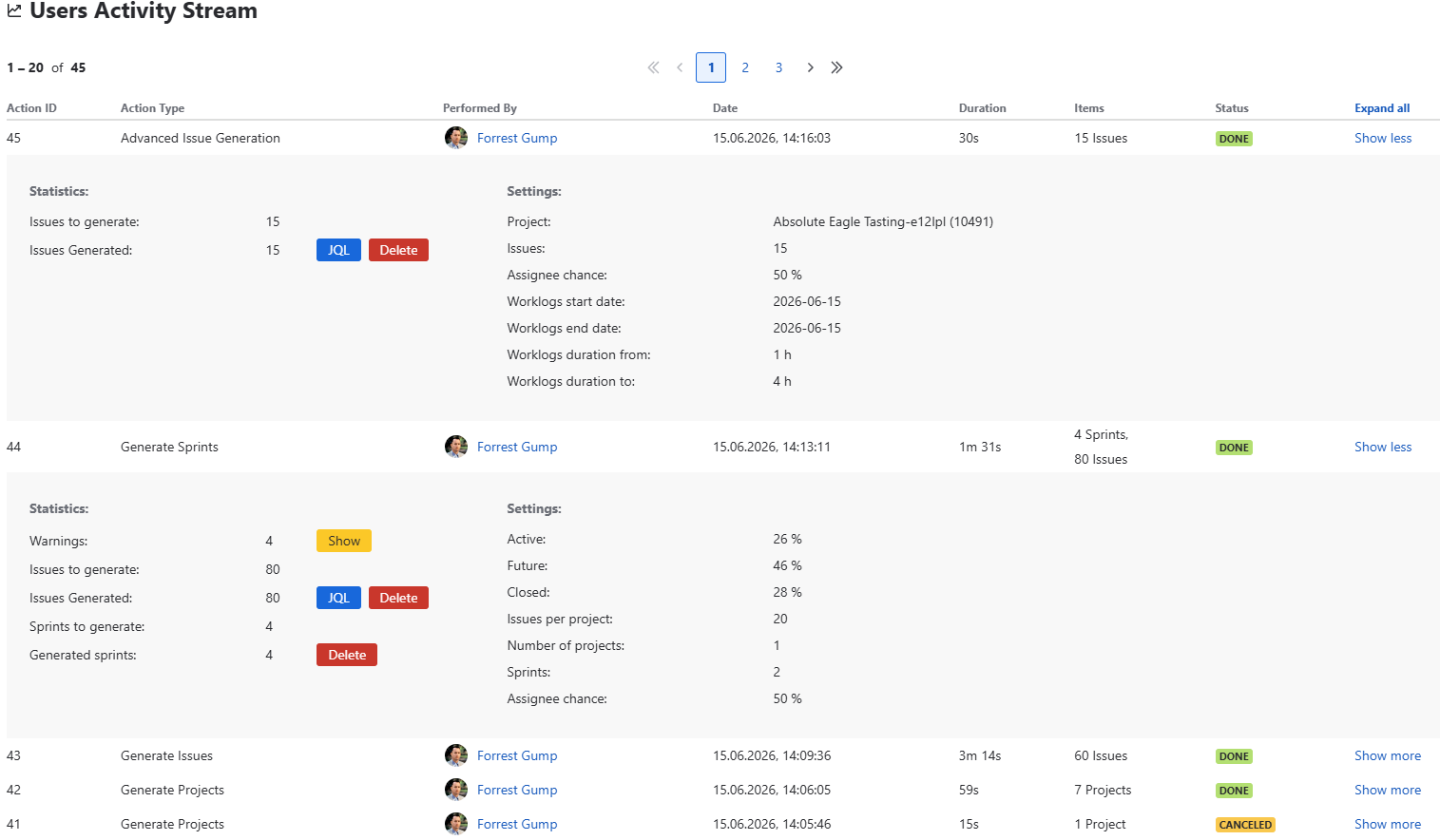Click the Date column header
The width and height of the screenshot is (1440, 840).
click(x=725, y=108)
